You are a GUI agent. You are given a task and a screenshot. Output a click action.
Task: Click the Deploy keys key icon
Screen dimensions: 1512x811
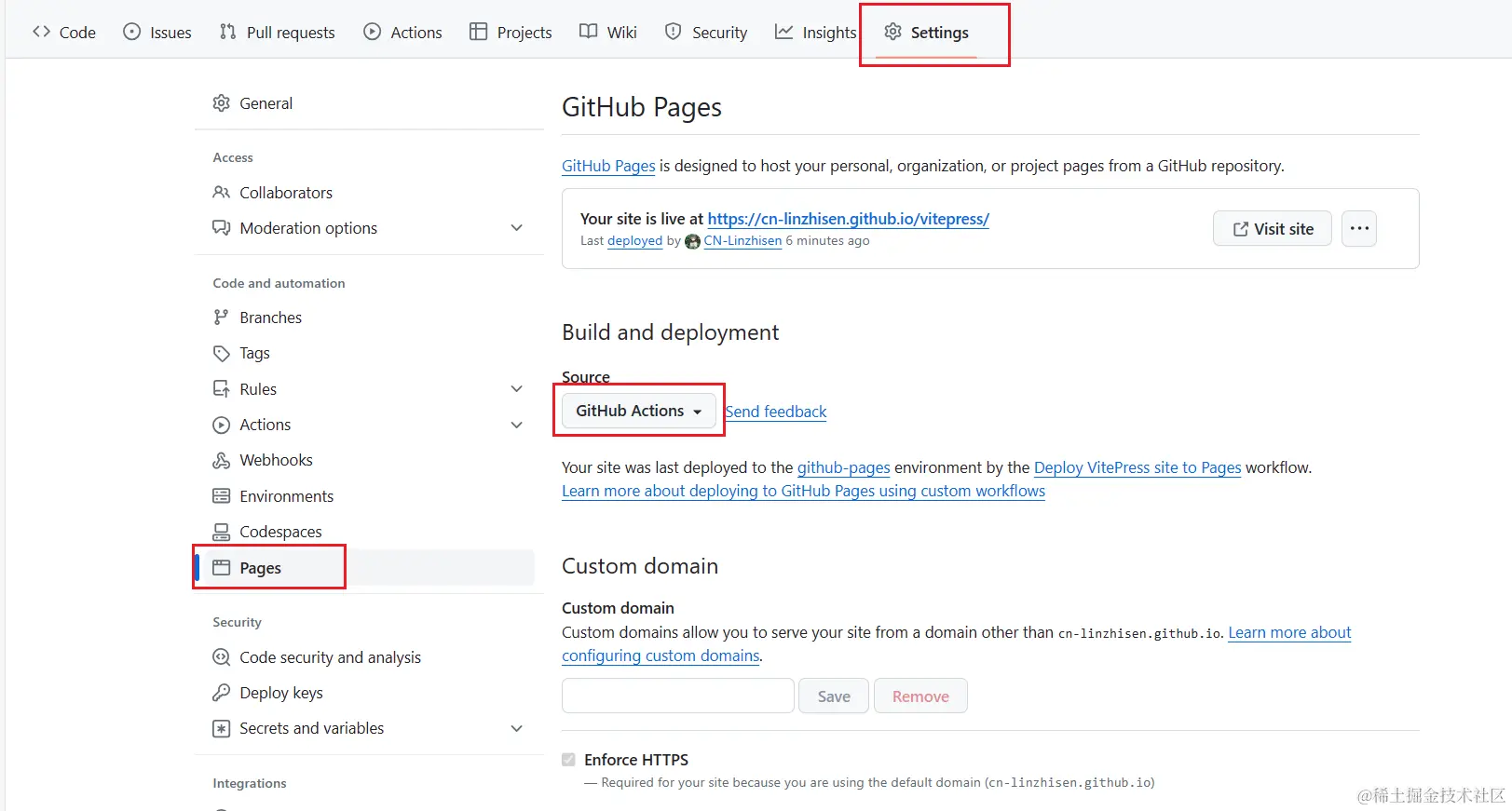(222, 693)
